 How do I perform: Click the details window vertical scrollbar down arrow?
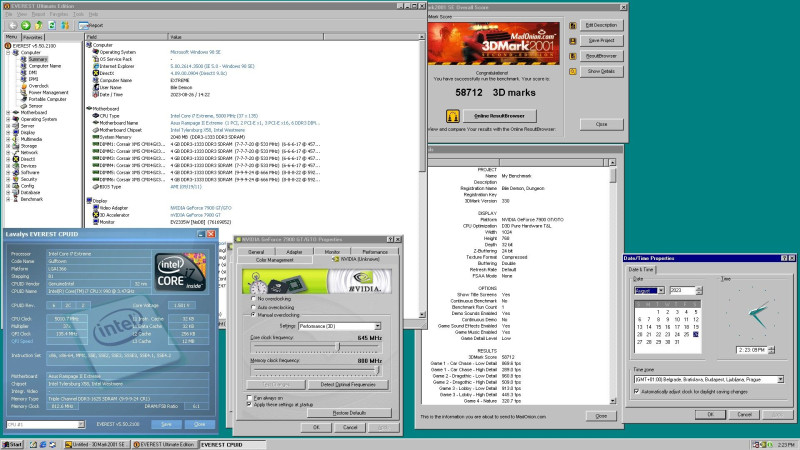[613, 402]
